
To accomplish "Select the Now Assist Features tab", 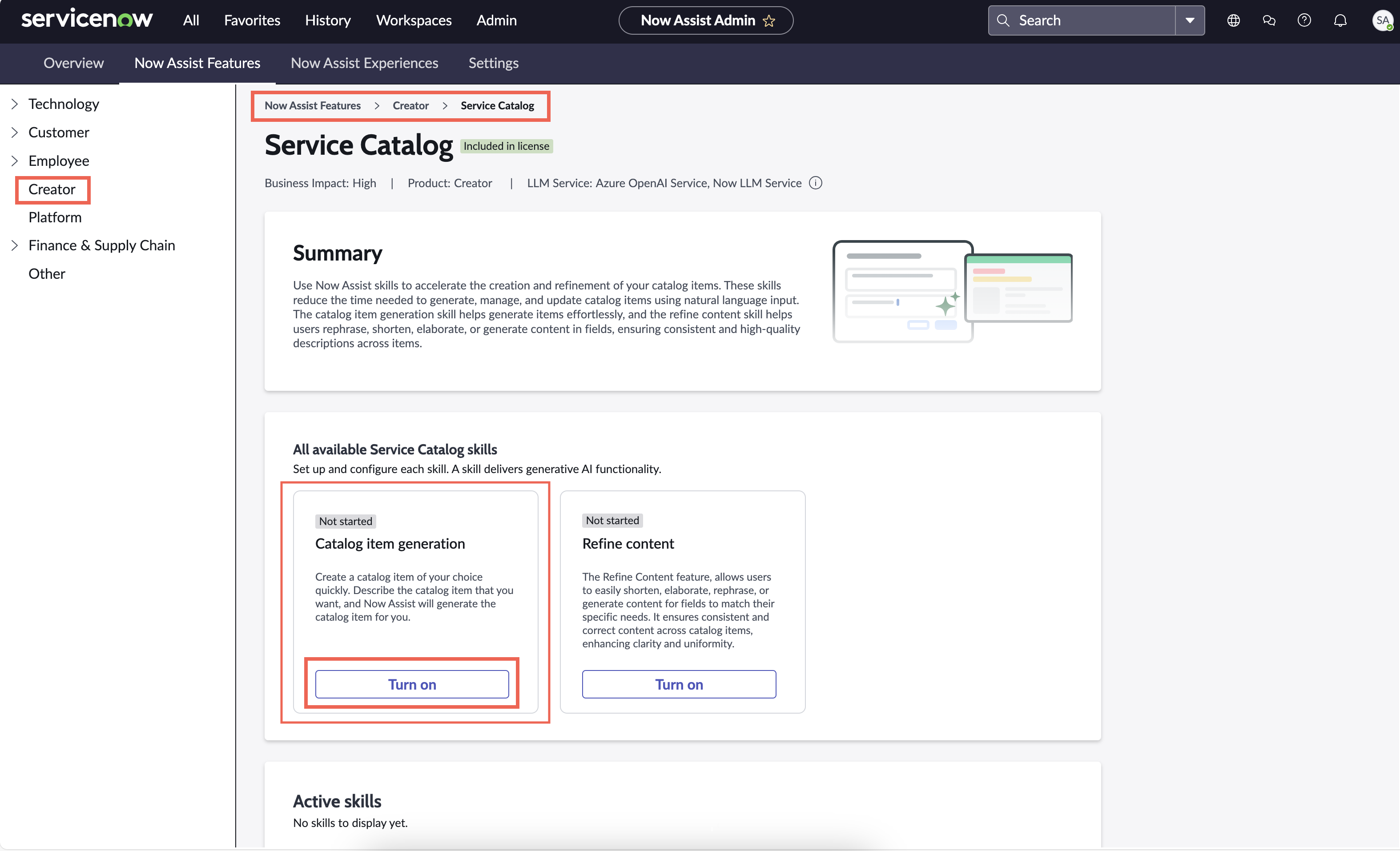I will 197,63.
